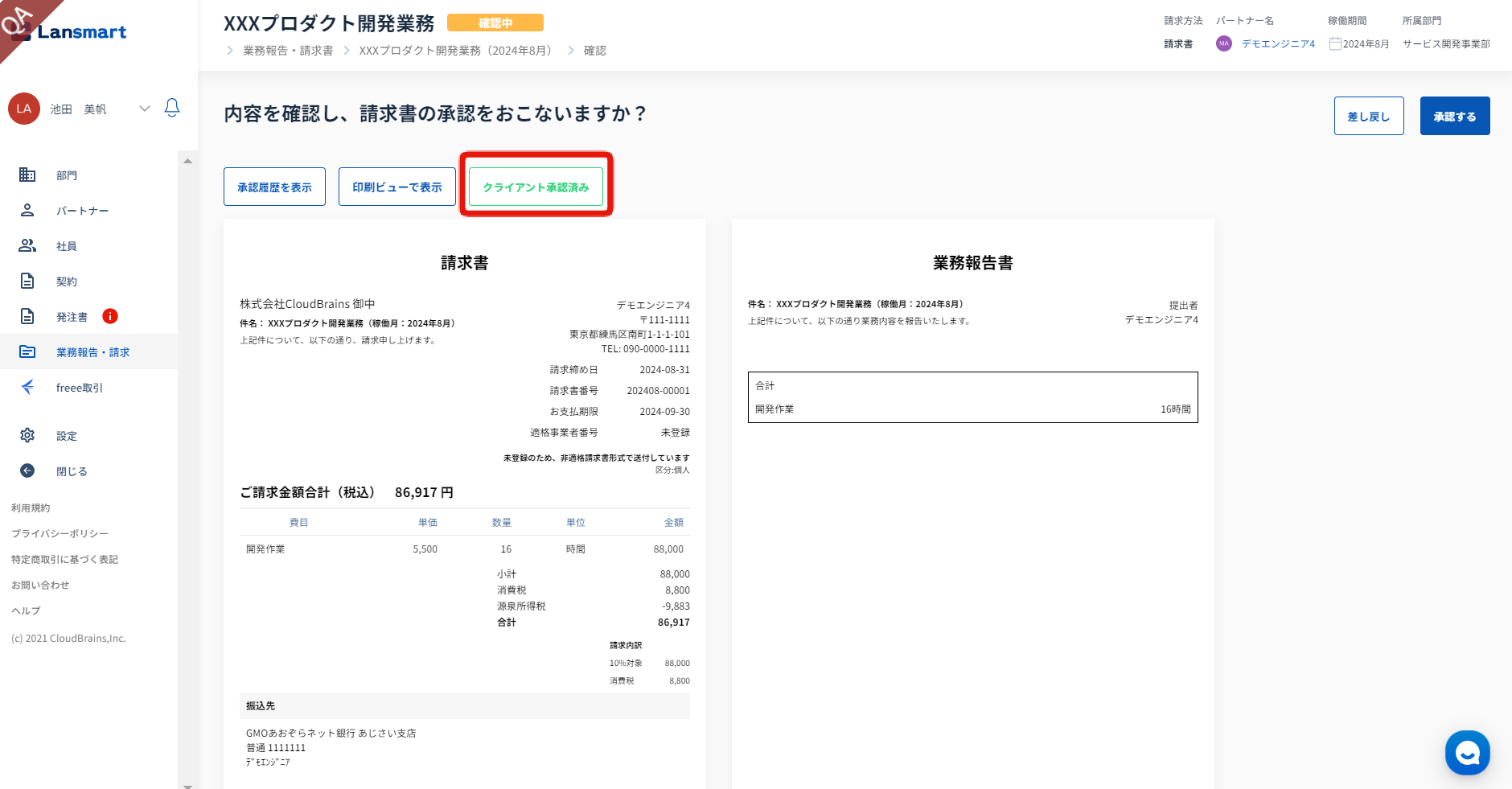Click the 社員 people icon
The image size is (1512, 789).
[x=27, y=245]
